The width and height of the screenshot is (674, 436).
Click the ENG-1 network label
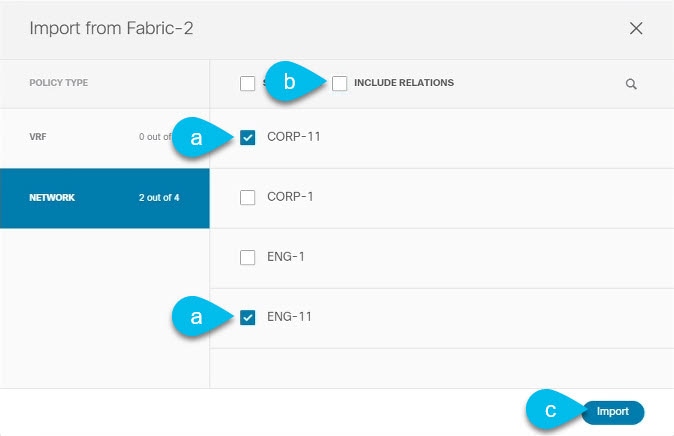[x=286, y=257]
